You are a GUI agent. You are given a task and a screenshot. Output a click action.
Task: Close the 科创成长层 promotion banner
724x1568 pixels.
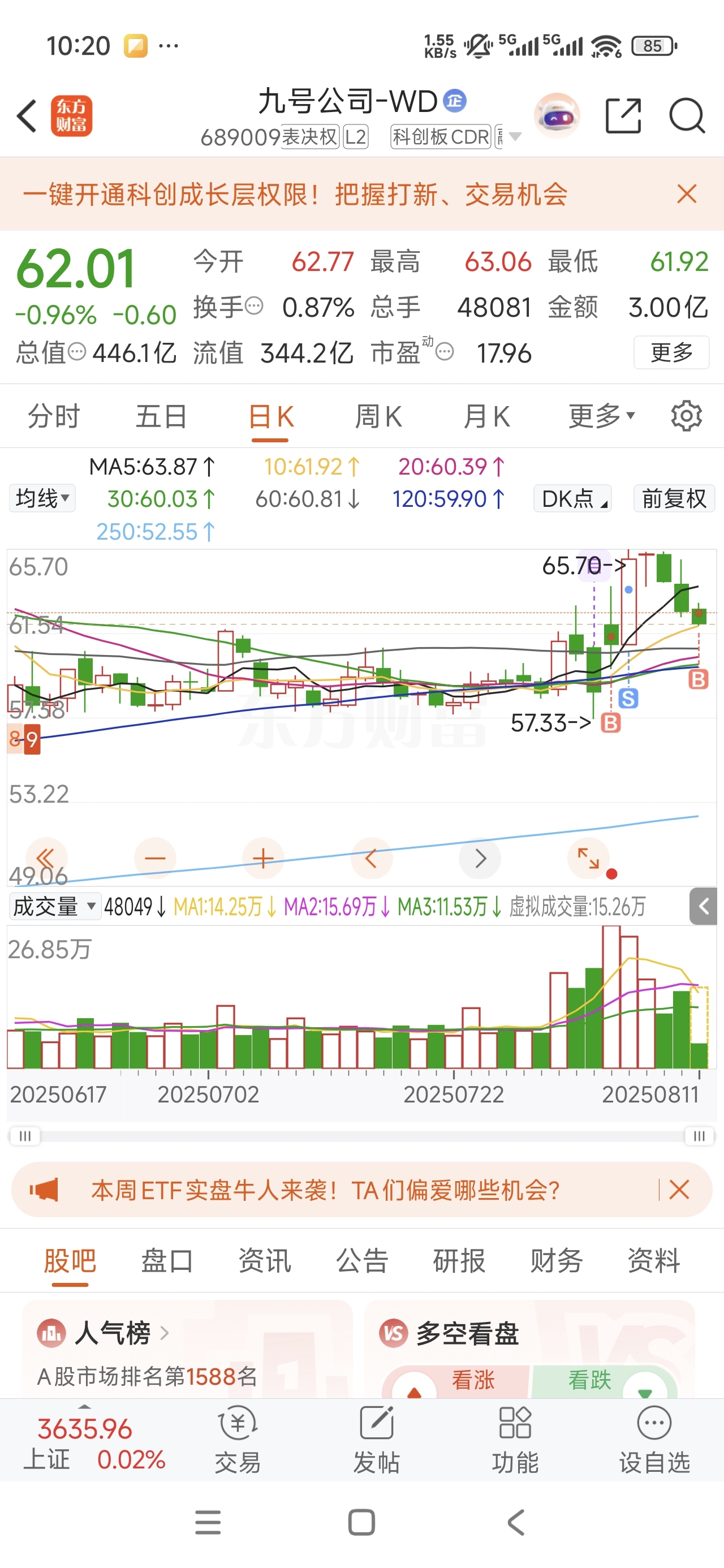click(687, 194)
